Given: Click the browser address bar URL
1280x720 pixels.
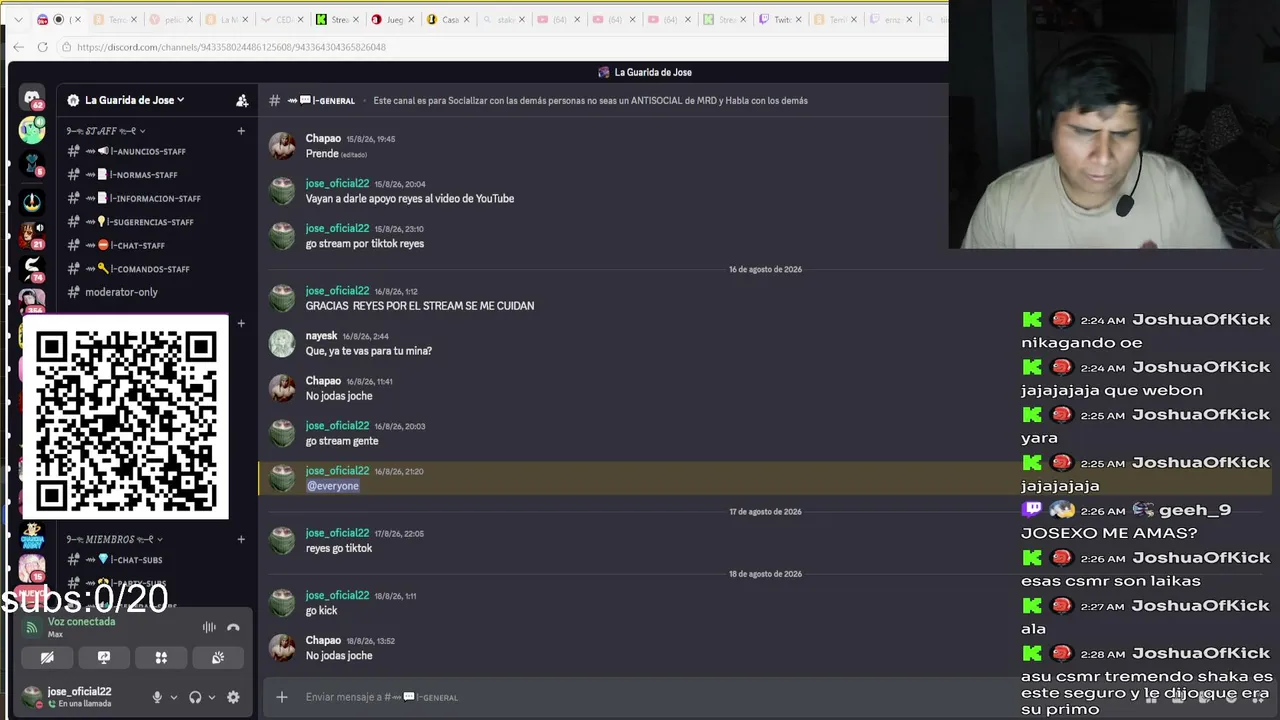Looking at the screenshot, I should point(231,47).
